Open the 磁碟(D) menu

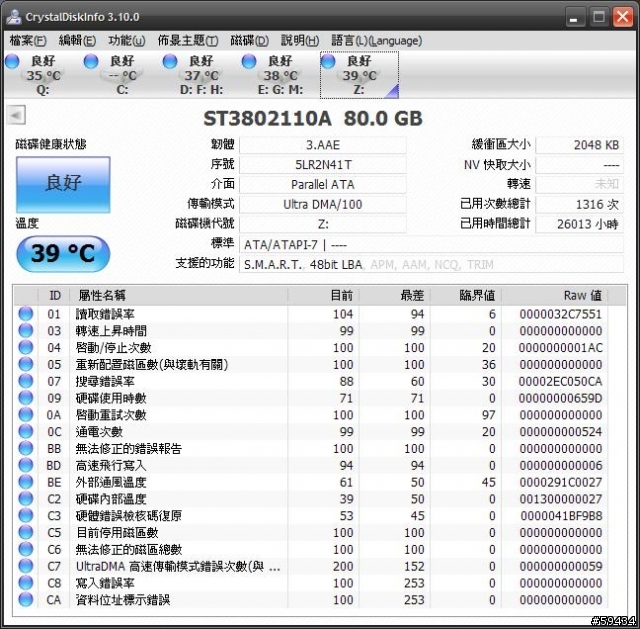tap(249, 41)
